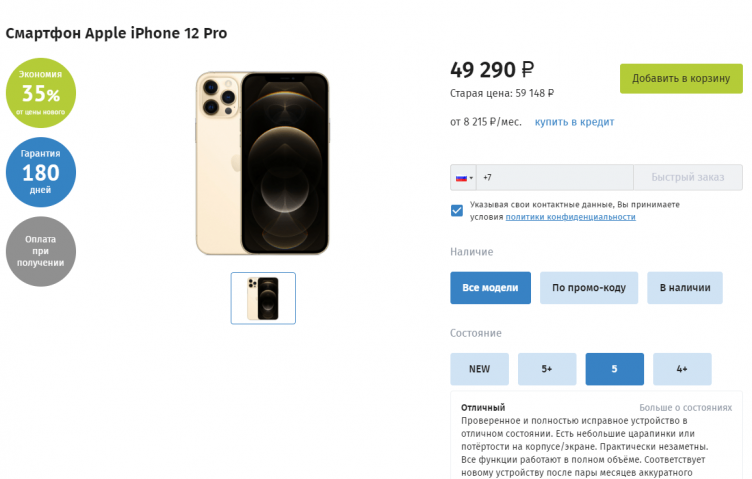The width and height of the screenshot is (752, 479).
Task: Toggle the privacy policy consent checkbox
Action: pos(457,210)
